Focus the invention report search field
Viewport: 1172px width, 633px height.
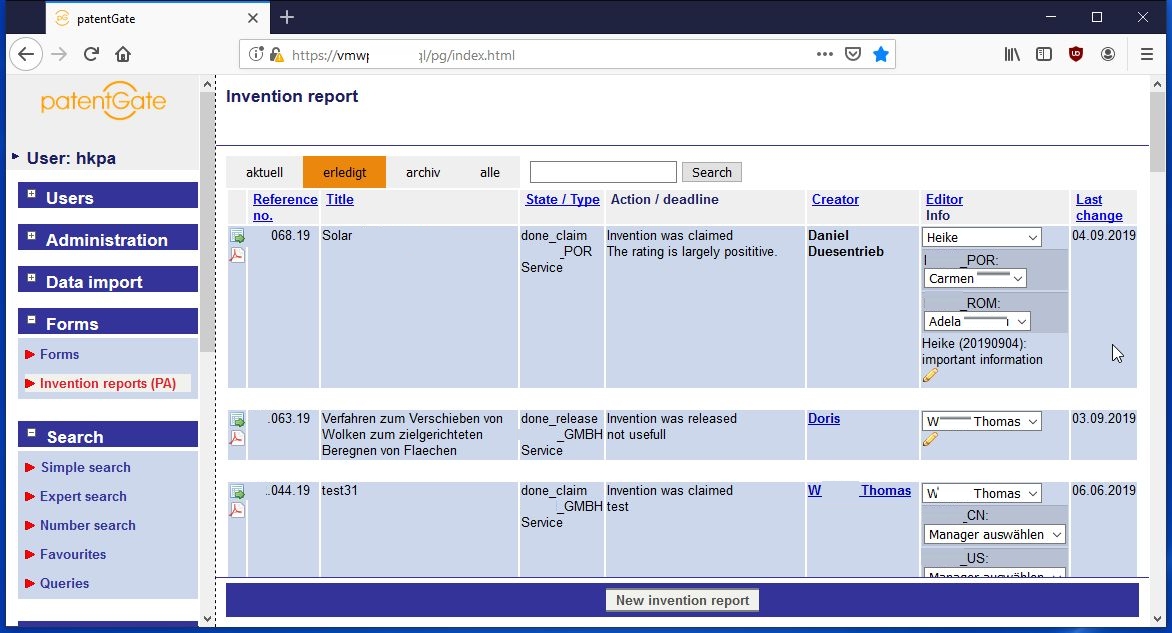[x=603, y=173]
